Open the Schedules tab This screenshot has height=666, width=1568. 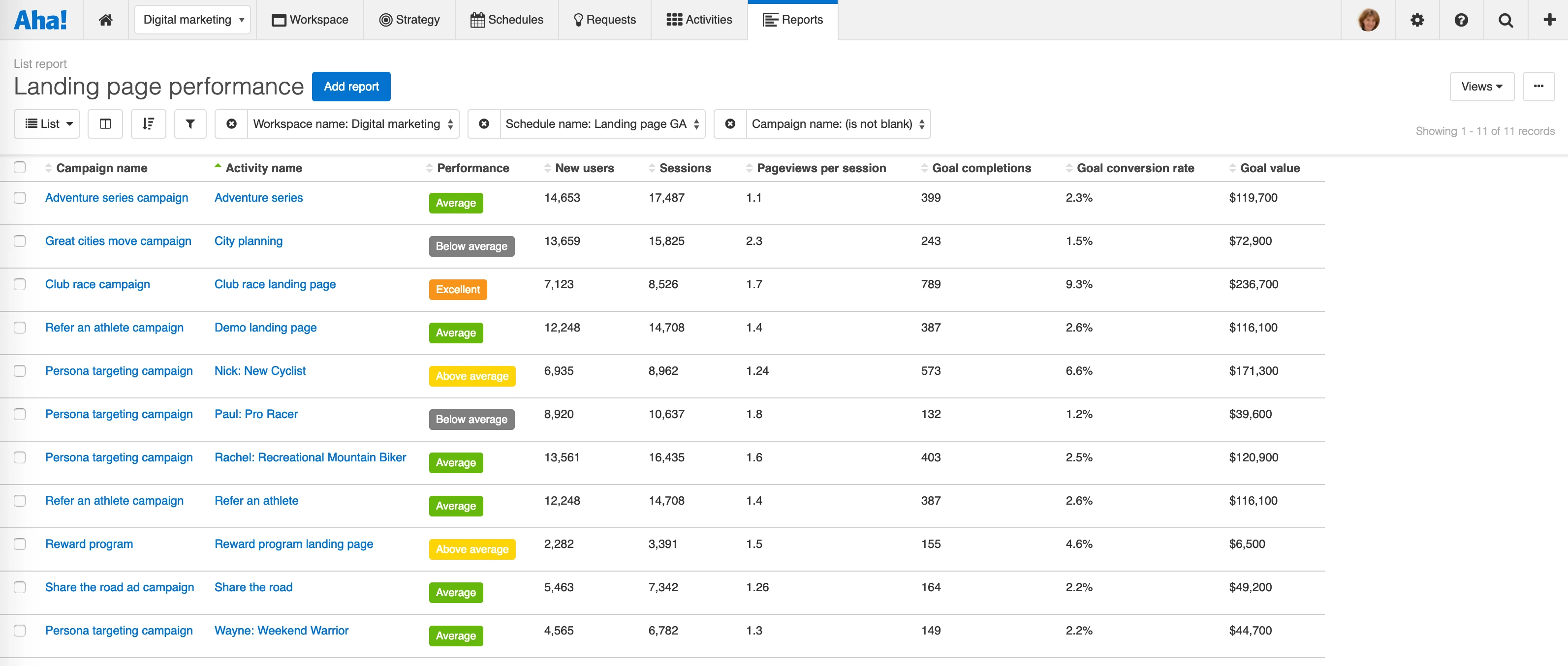pos(507,20)
